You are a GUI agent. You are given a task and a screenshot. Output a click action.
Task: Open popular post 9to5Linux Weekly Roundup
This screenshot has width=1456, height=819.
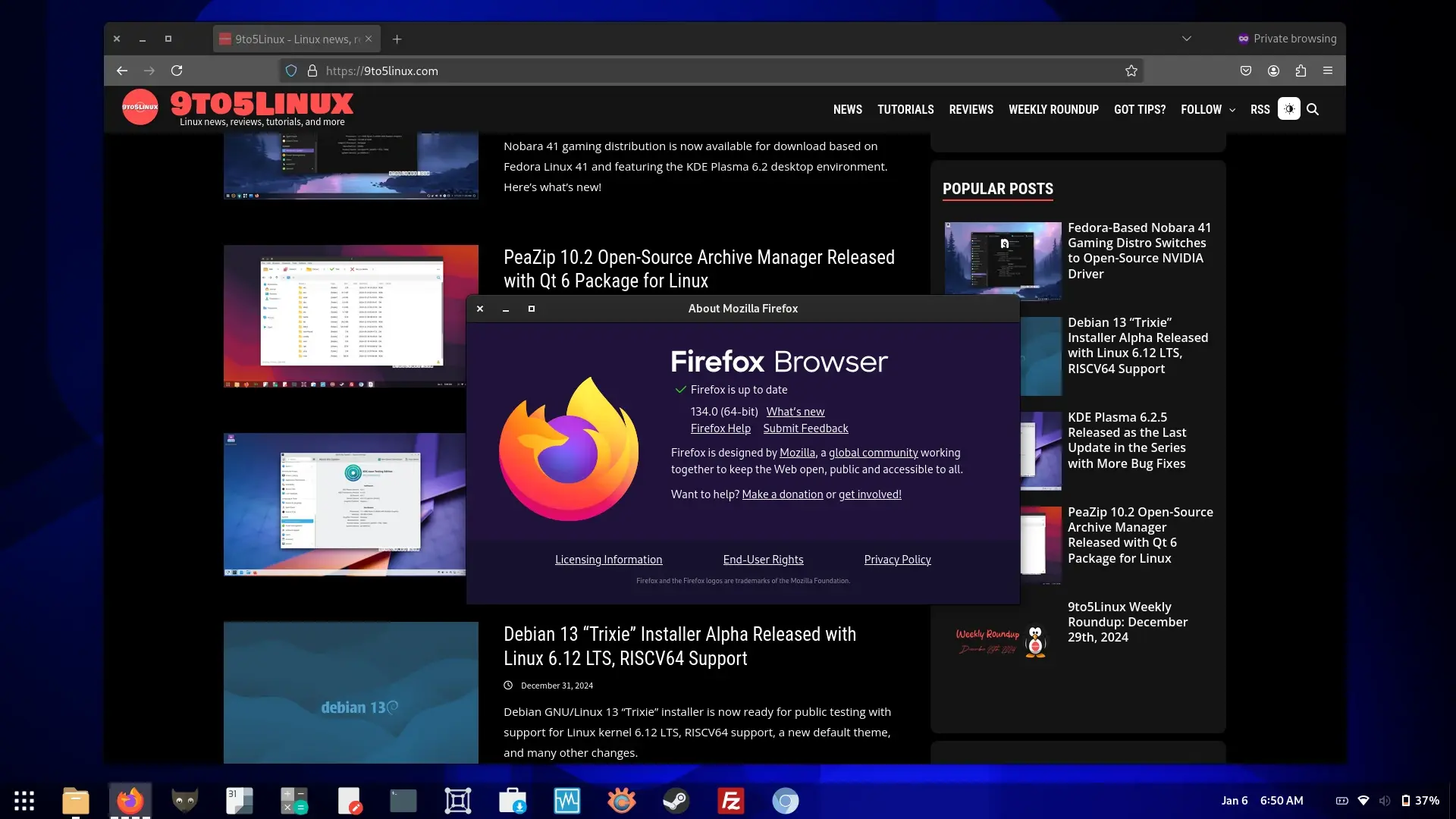(x=1128, y=622)
